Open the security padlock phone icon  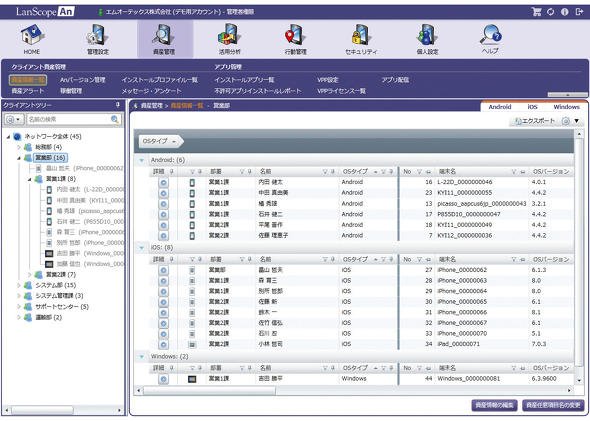[361, 35]
